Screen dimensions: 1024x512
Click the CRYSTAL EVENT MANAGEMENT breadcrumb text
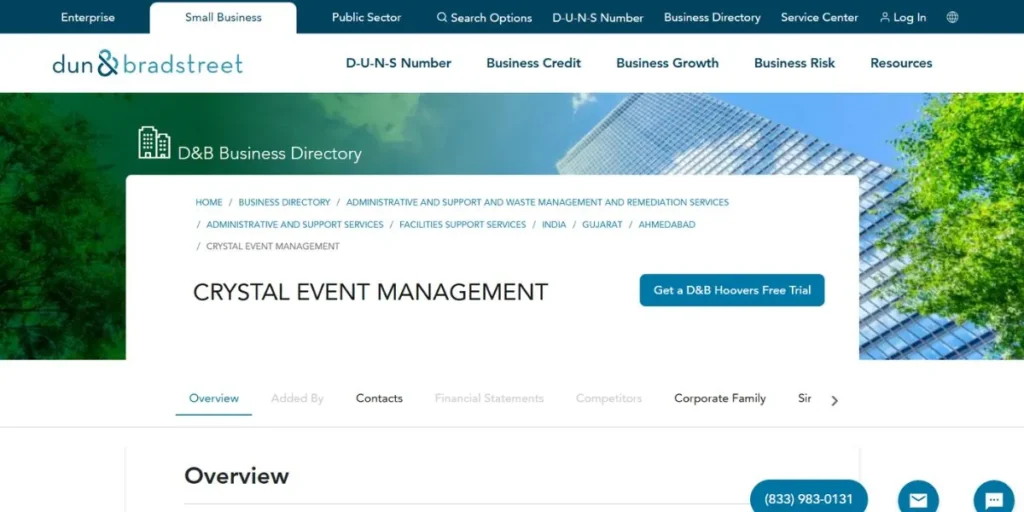[x=273, y=246]
